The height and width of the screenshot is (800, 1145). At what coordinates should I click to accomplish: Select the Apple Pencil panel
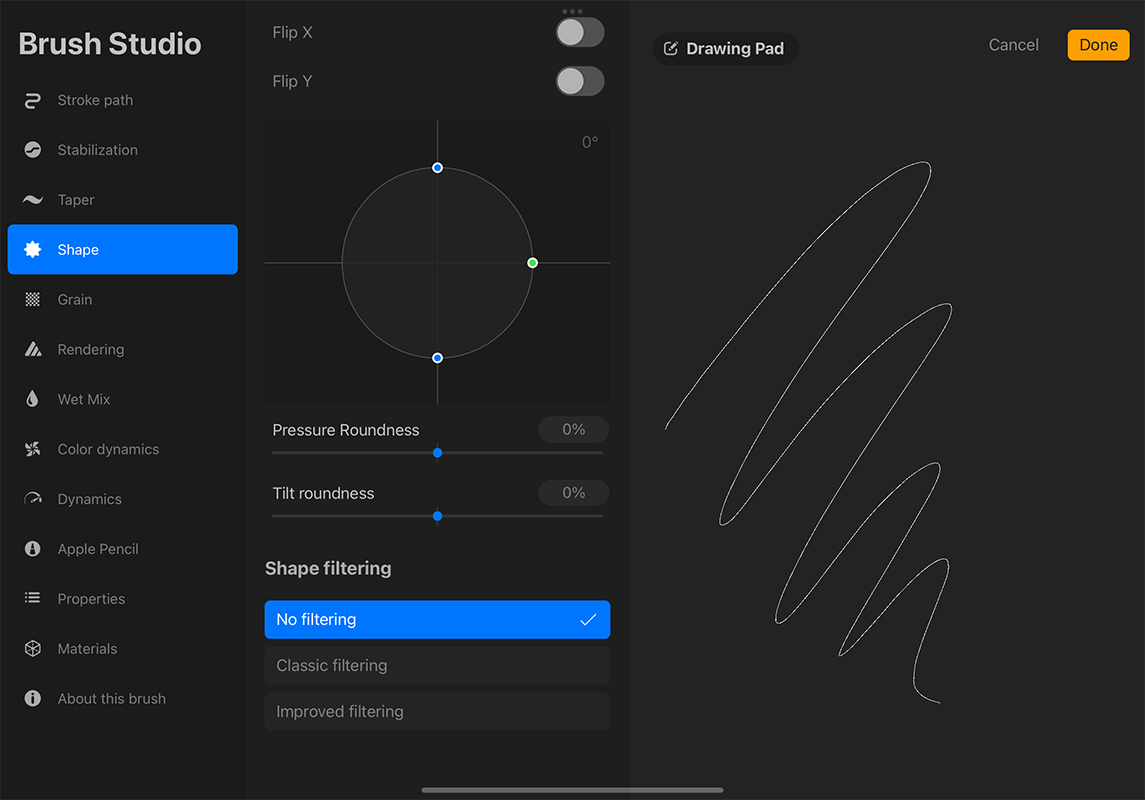[97, 549]
